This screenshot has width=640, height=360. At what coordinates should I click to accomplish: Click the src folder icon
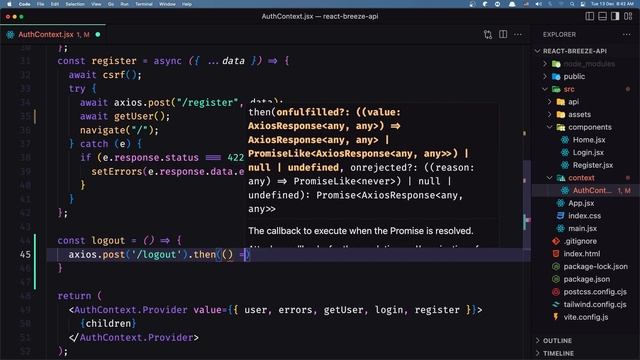[x=556, y=89]
